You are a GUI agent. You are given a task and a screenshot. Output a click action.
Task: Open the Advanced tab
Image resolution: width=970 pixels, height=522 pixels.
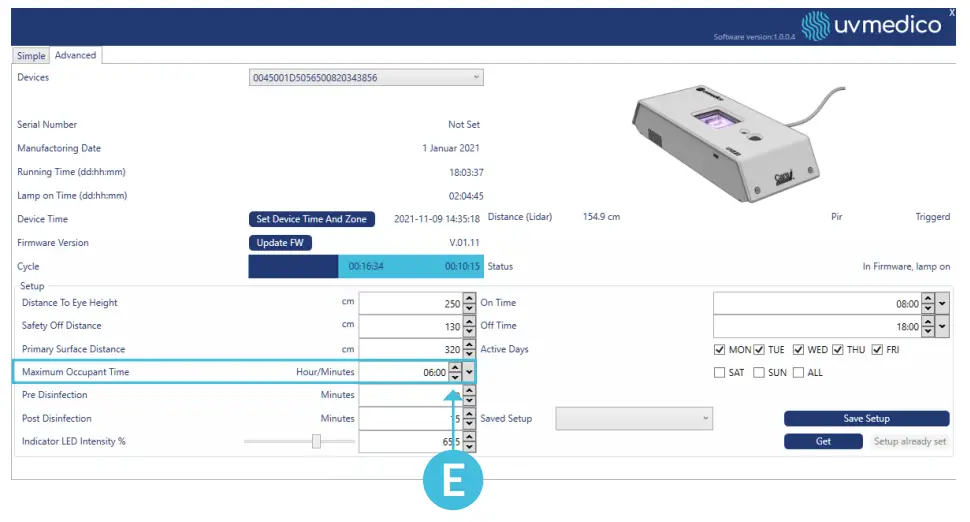(75, 55)
